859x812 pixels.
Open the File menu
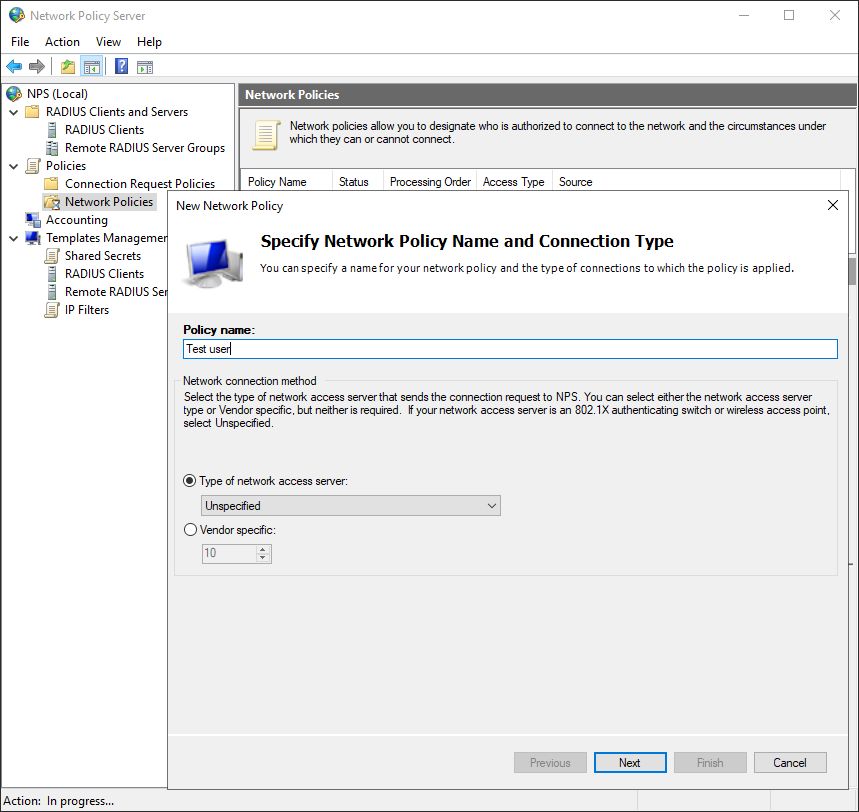point(20,42)
